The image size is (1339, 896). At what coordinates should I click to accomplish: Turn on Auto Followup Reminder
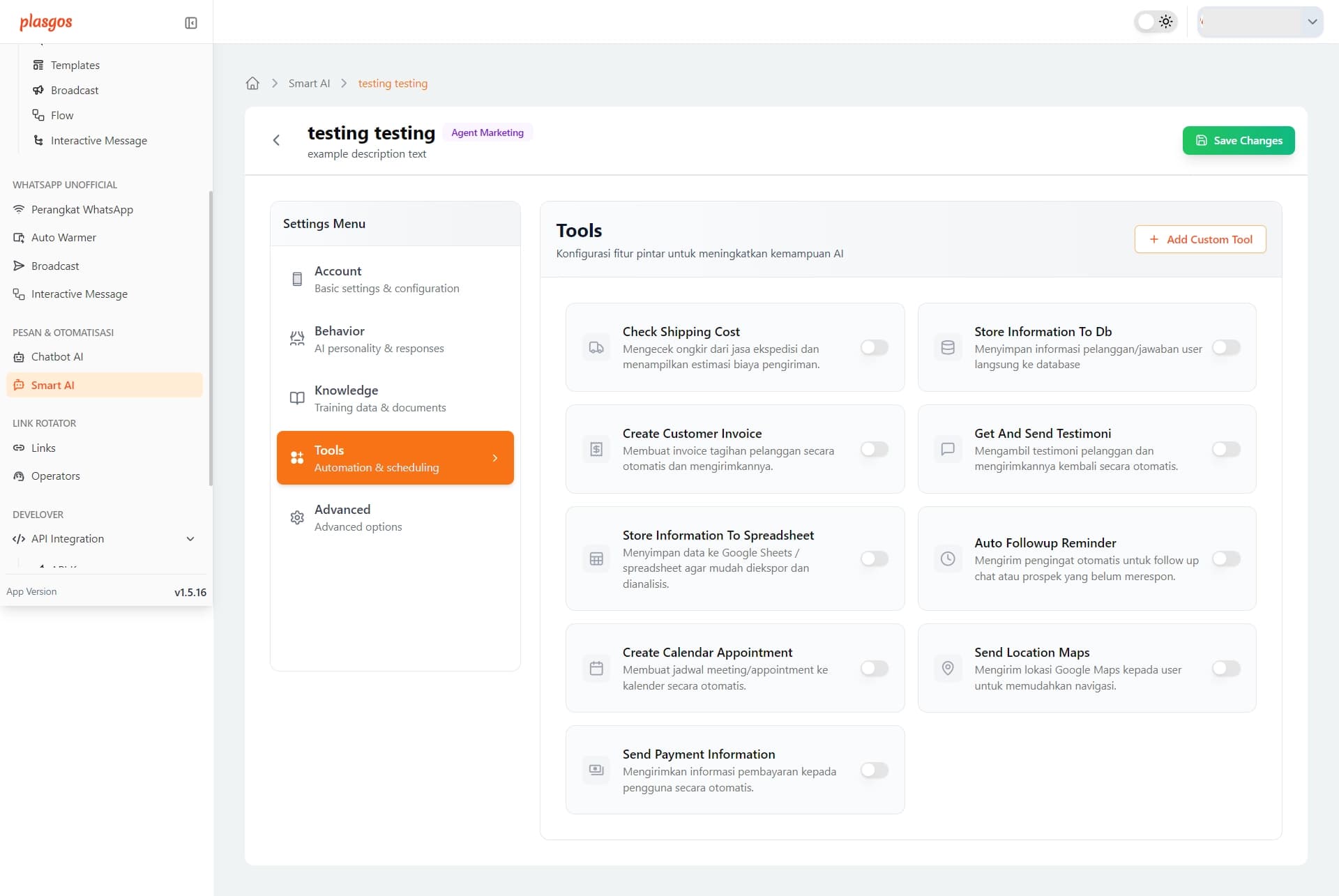1226,559
